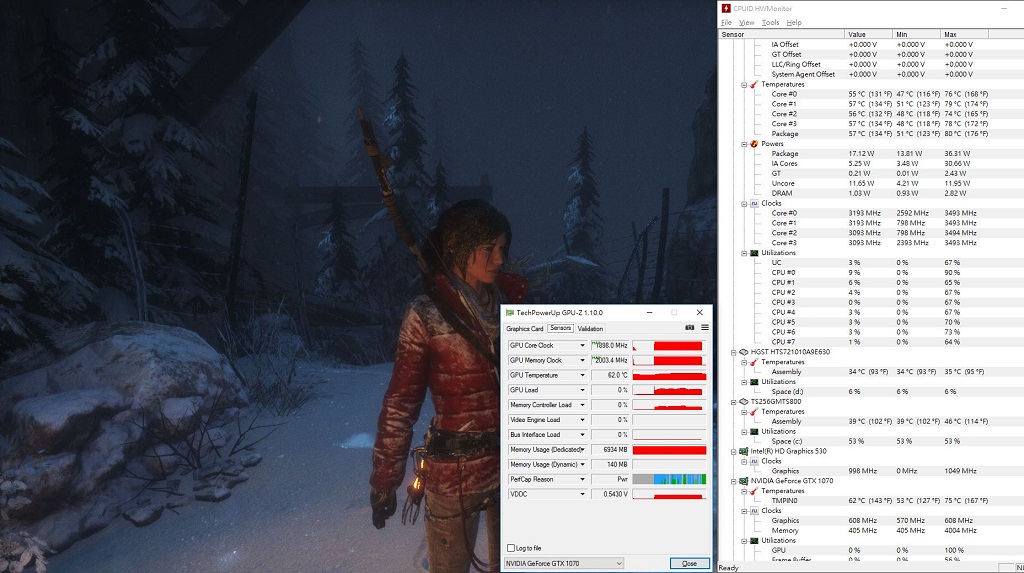Collapse the HGST HTS721010A9E630 node

(733, 352)
